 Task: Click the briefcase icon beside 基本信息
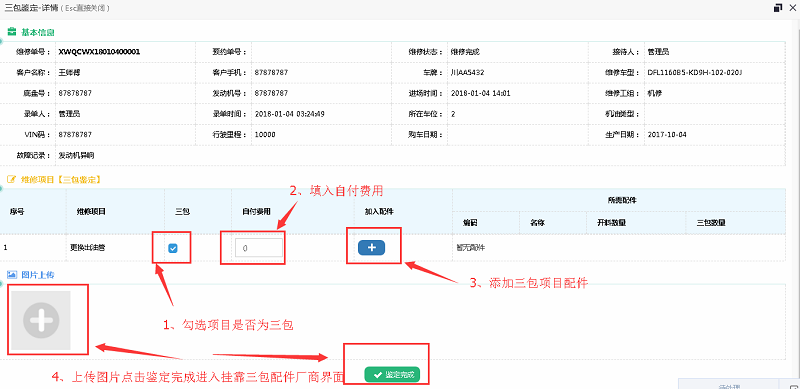(x=12, y=32)
